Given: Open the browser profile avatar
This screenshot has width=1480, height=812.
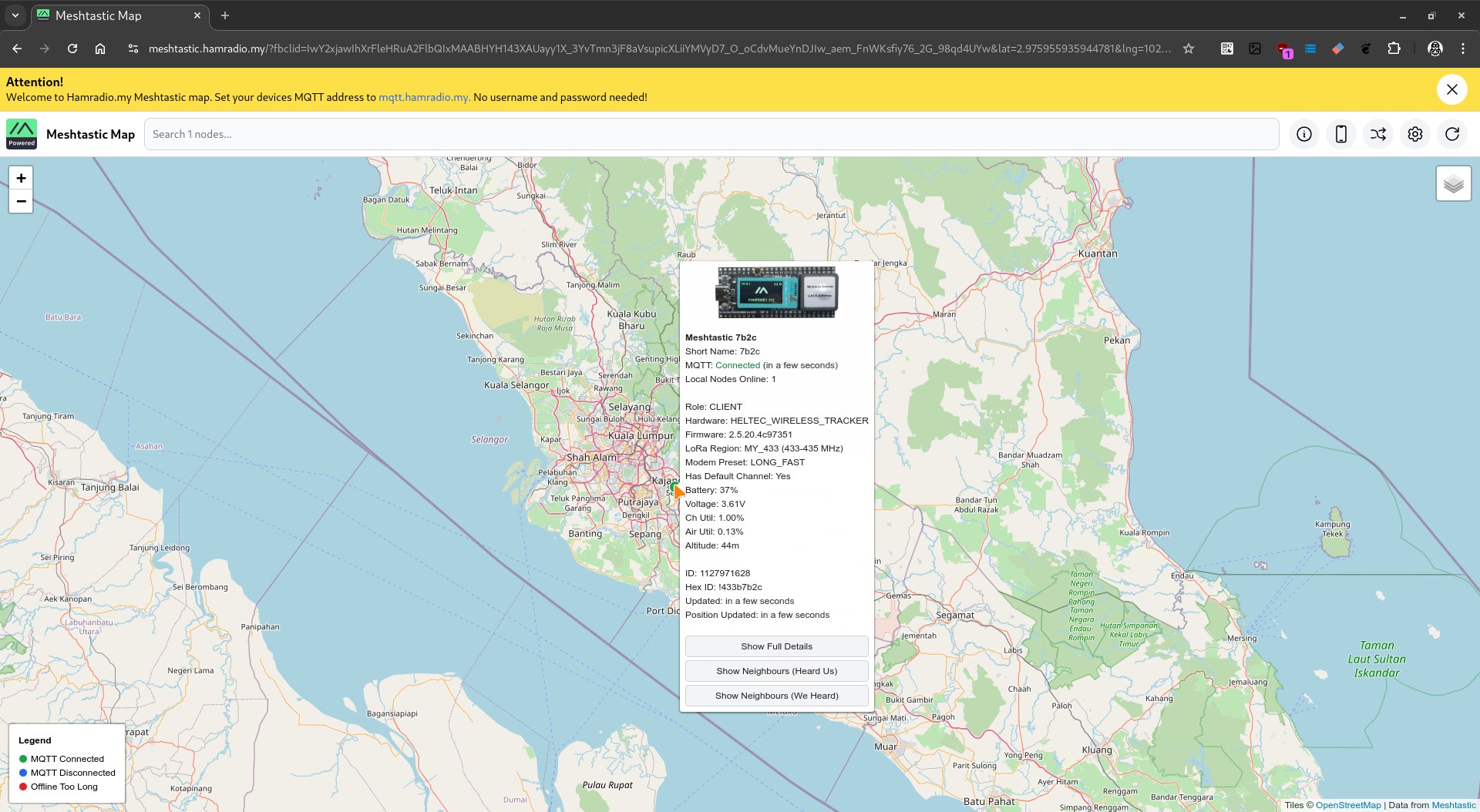Looking at the screenshot, I should [1435, 49].
